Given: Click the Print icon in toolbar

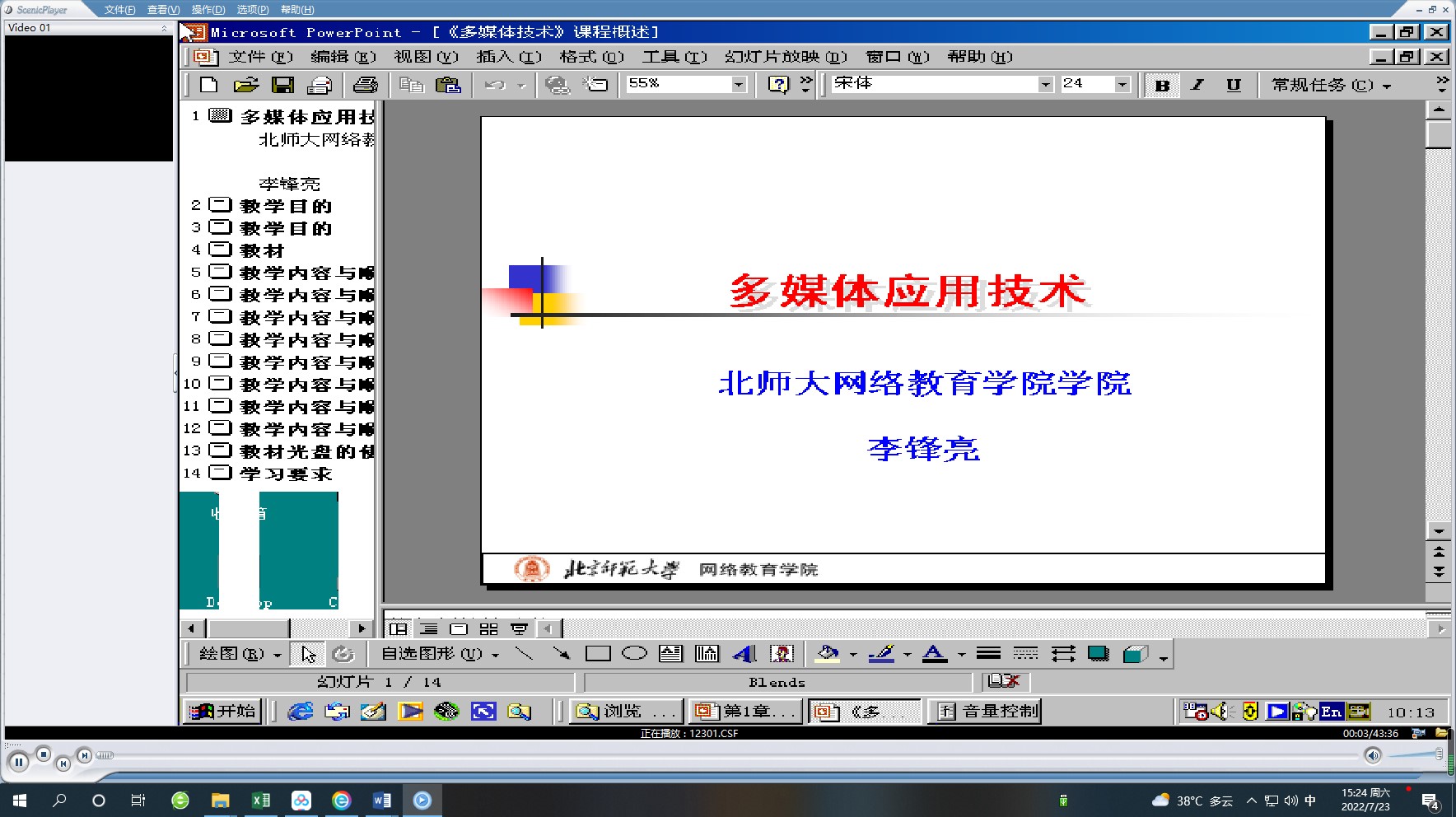Looking at the screenshot, I should (x=320, y=85).
